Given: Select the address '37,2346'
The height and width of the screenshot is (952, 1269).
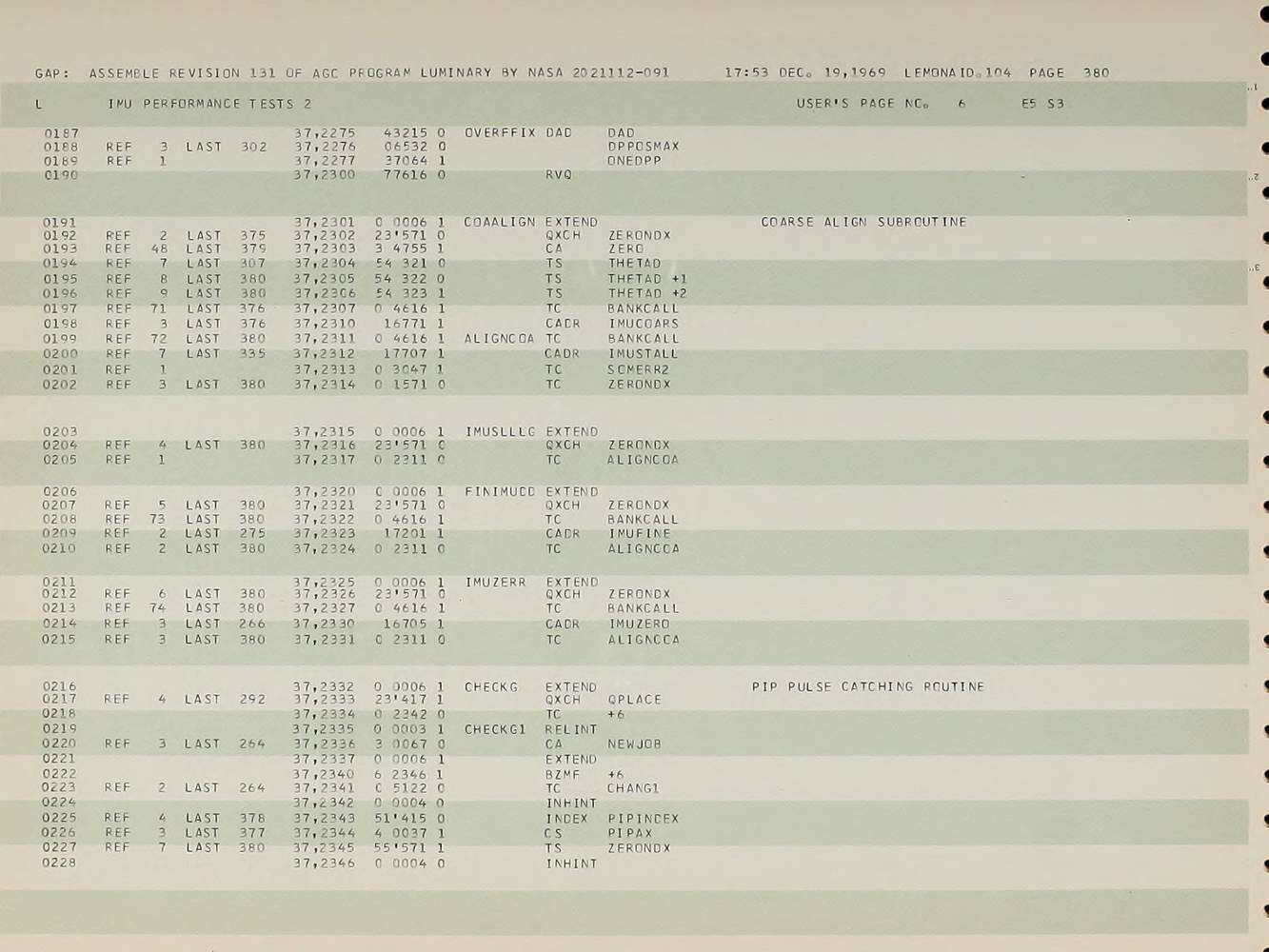Looking at the screenshot, I should [x=324, y=863].
